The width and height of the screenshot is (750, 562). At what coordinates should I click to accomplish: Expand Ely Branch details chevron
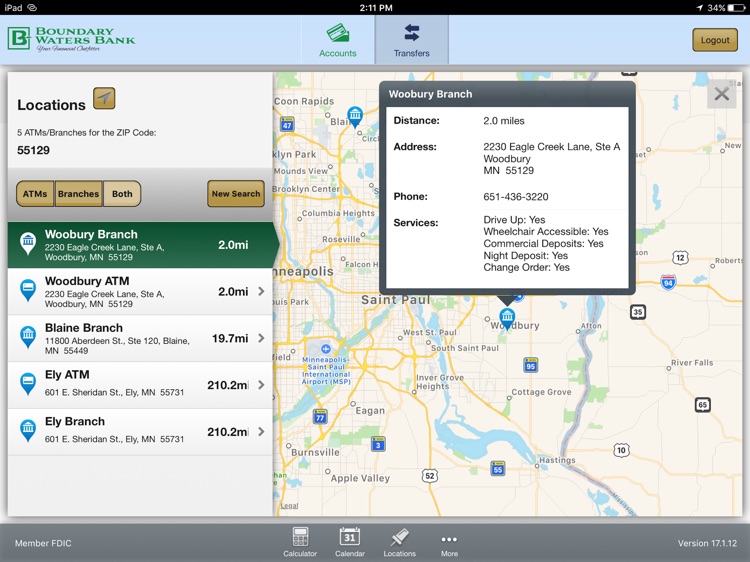[261, 432]
